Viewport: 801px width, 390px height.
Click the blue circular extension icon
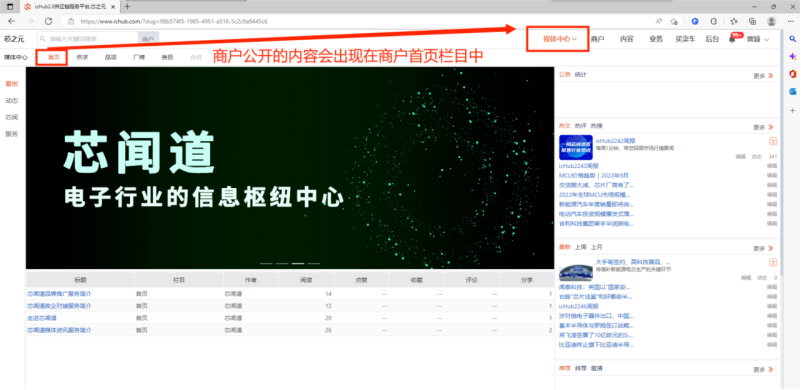[695, 21]
